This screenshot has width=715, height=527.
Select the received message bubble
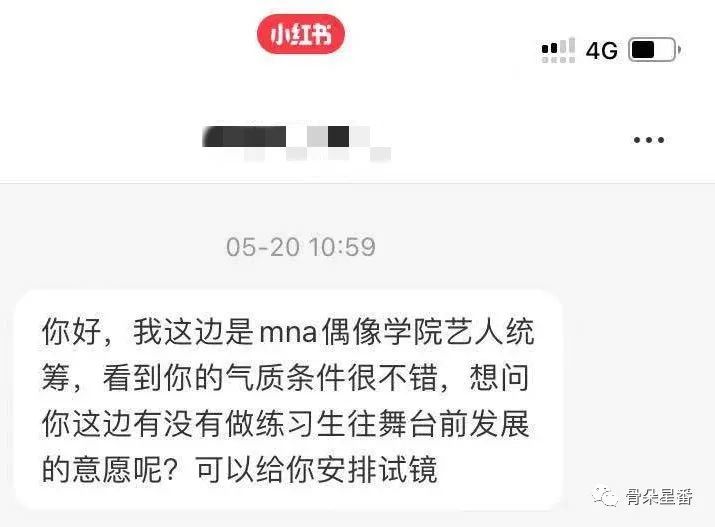288,399
